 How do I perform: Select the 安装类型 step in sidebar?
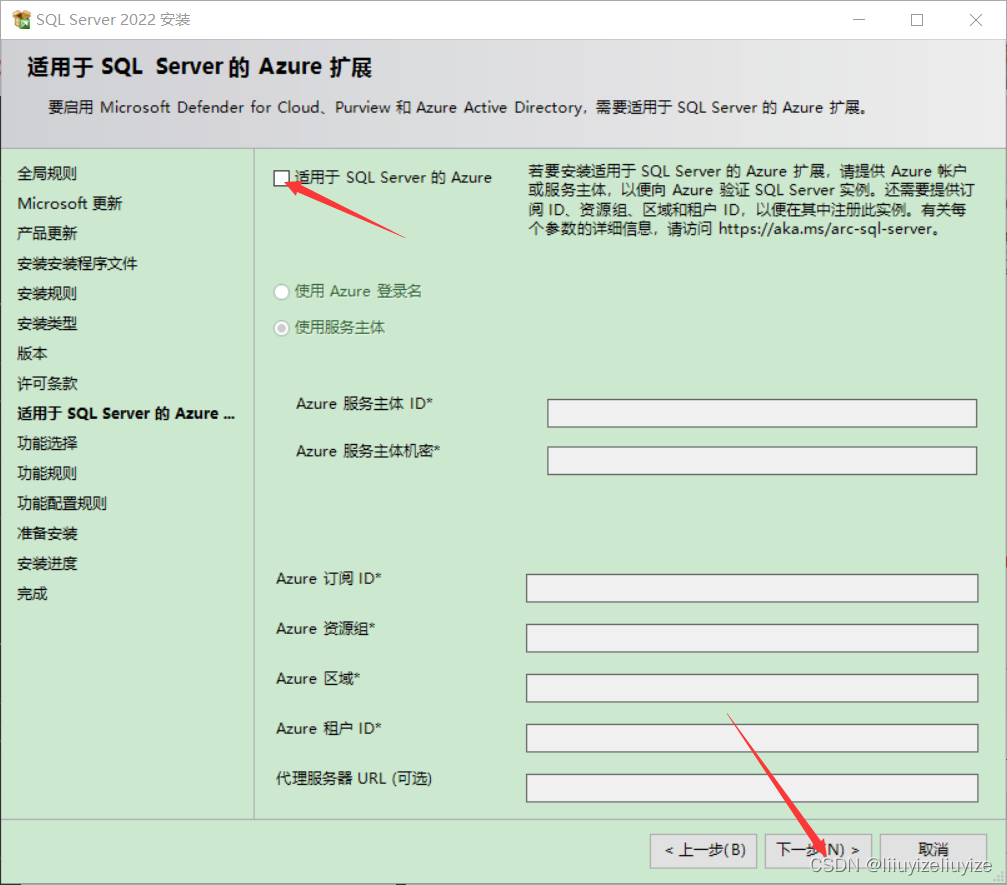coord(47,324)
